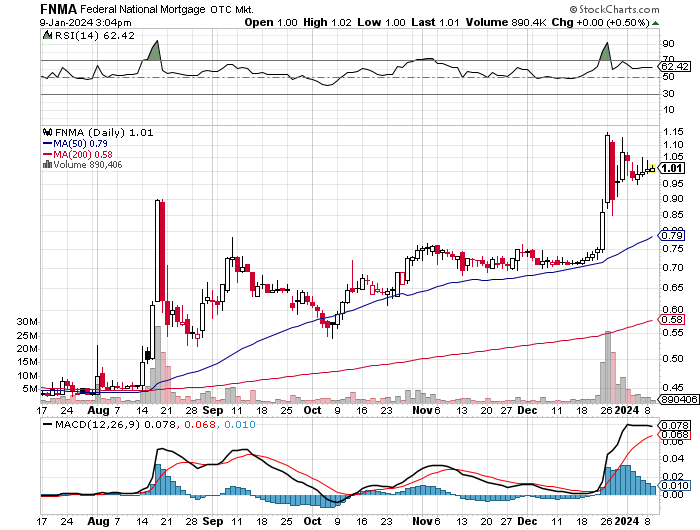Click the "Chg +0.00 (+0.50%)" change value

[x=600, y=22]
